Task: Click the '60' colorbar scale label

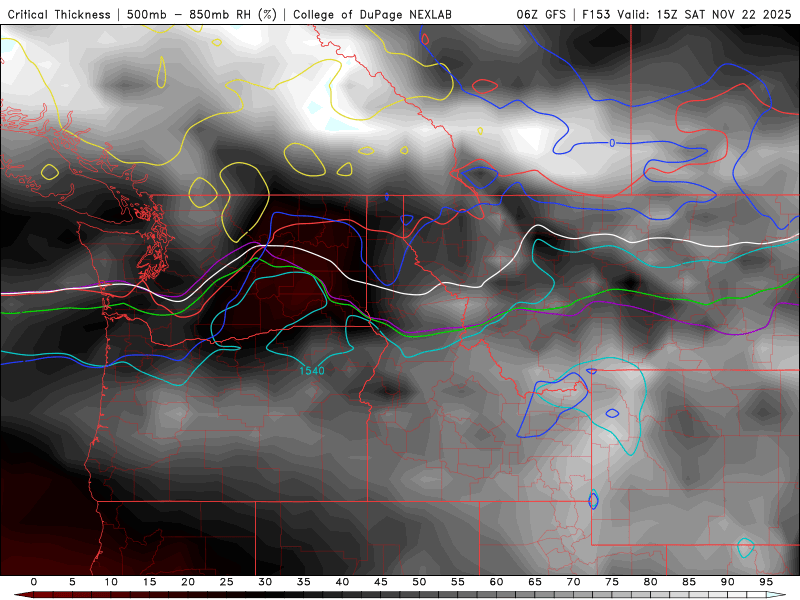Action: coord(496,582)
